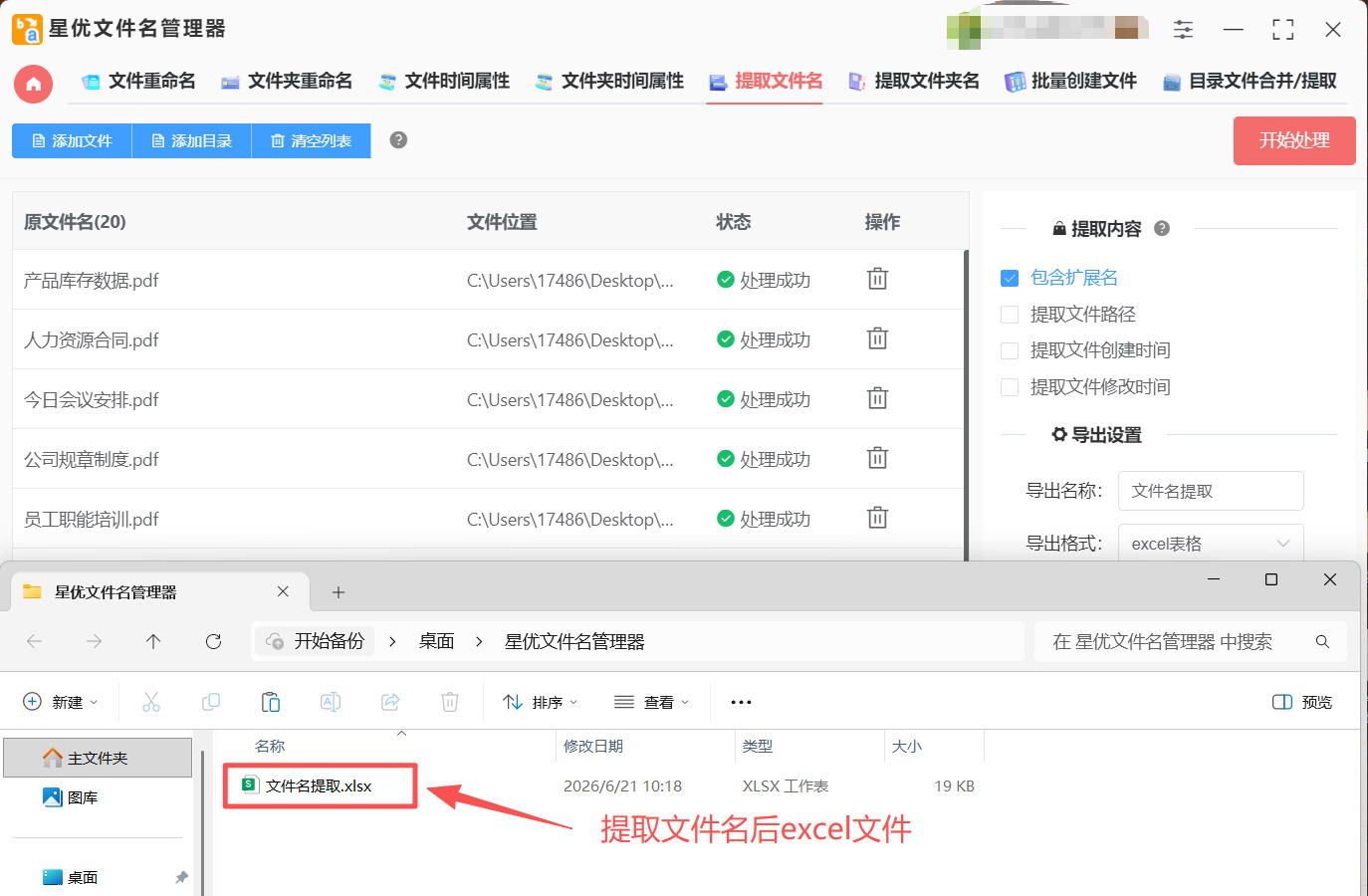This screenshot has height=896, width=1368.
Task: Click the Rename icon in Explorer toolbar
Action: pyautogui.click(x=331, y=702)
